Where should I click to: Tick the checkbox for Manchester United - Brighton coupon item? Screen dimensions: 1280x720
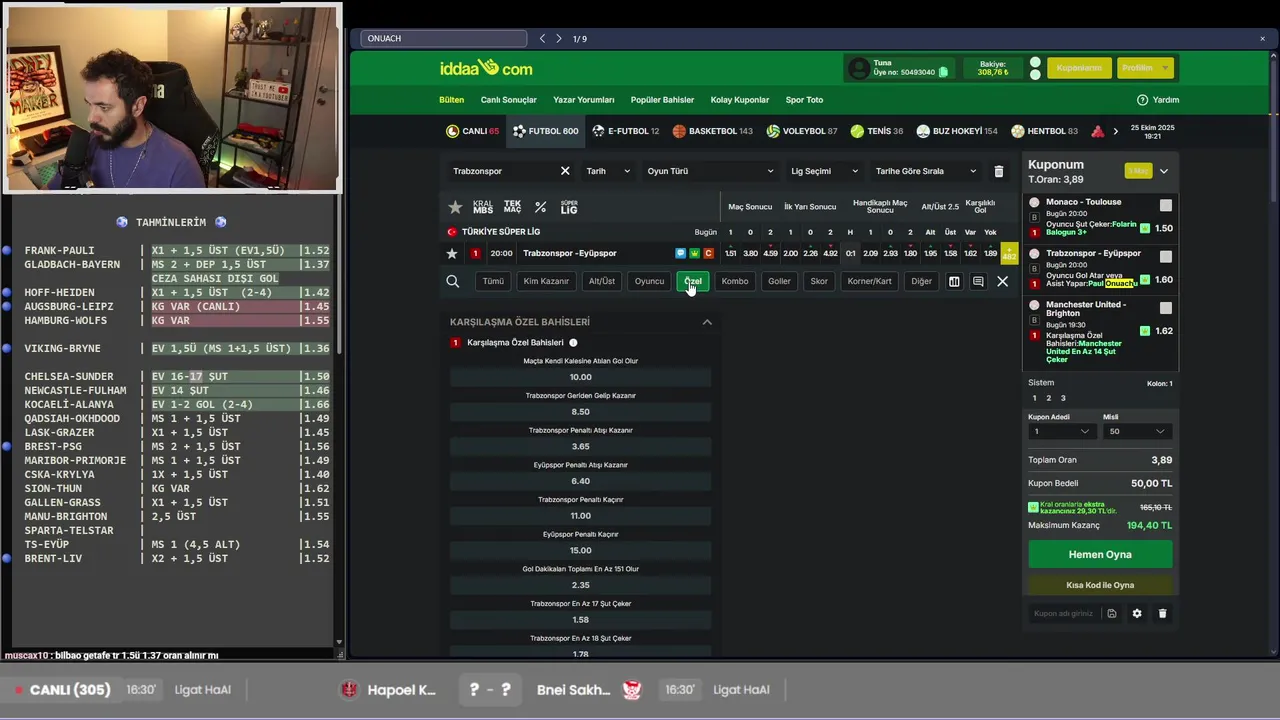pyautogui.click(x=1166, y=308)
